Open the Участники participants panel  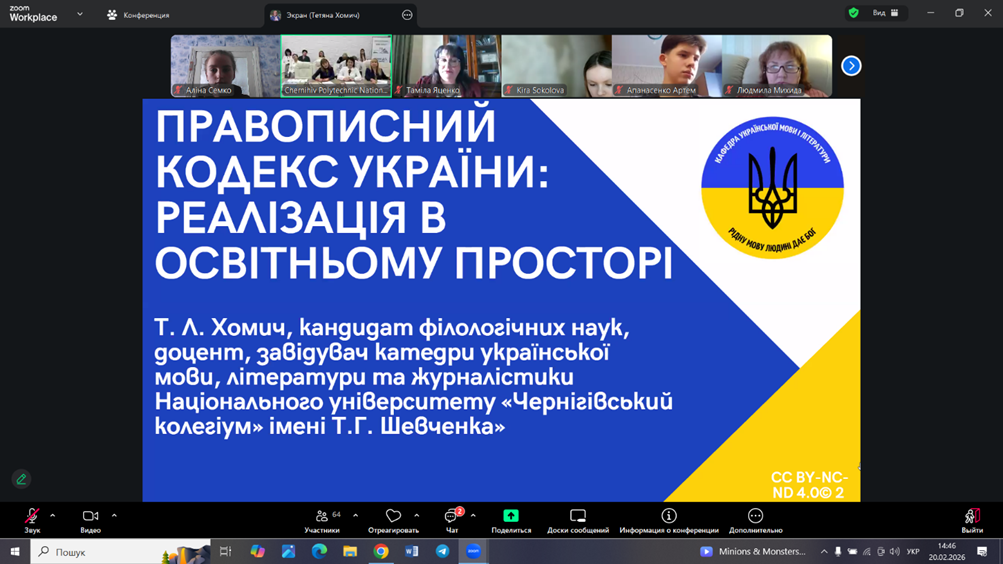pyautogui.click(x=322, y=518)
